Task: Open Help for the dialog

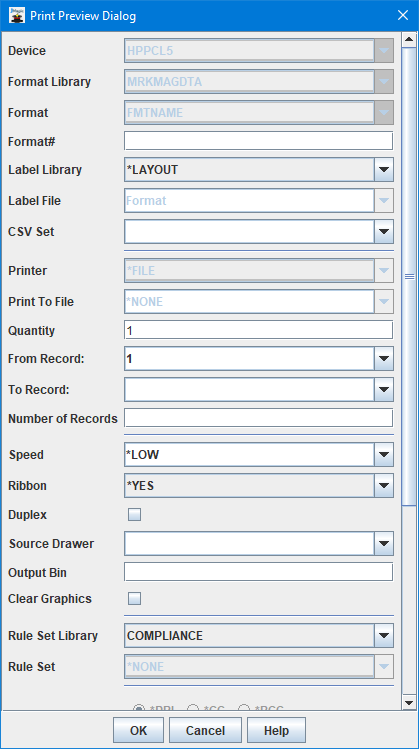Action: (x=276, y=730)
